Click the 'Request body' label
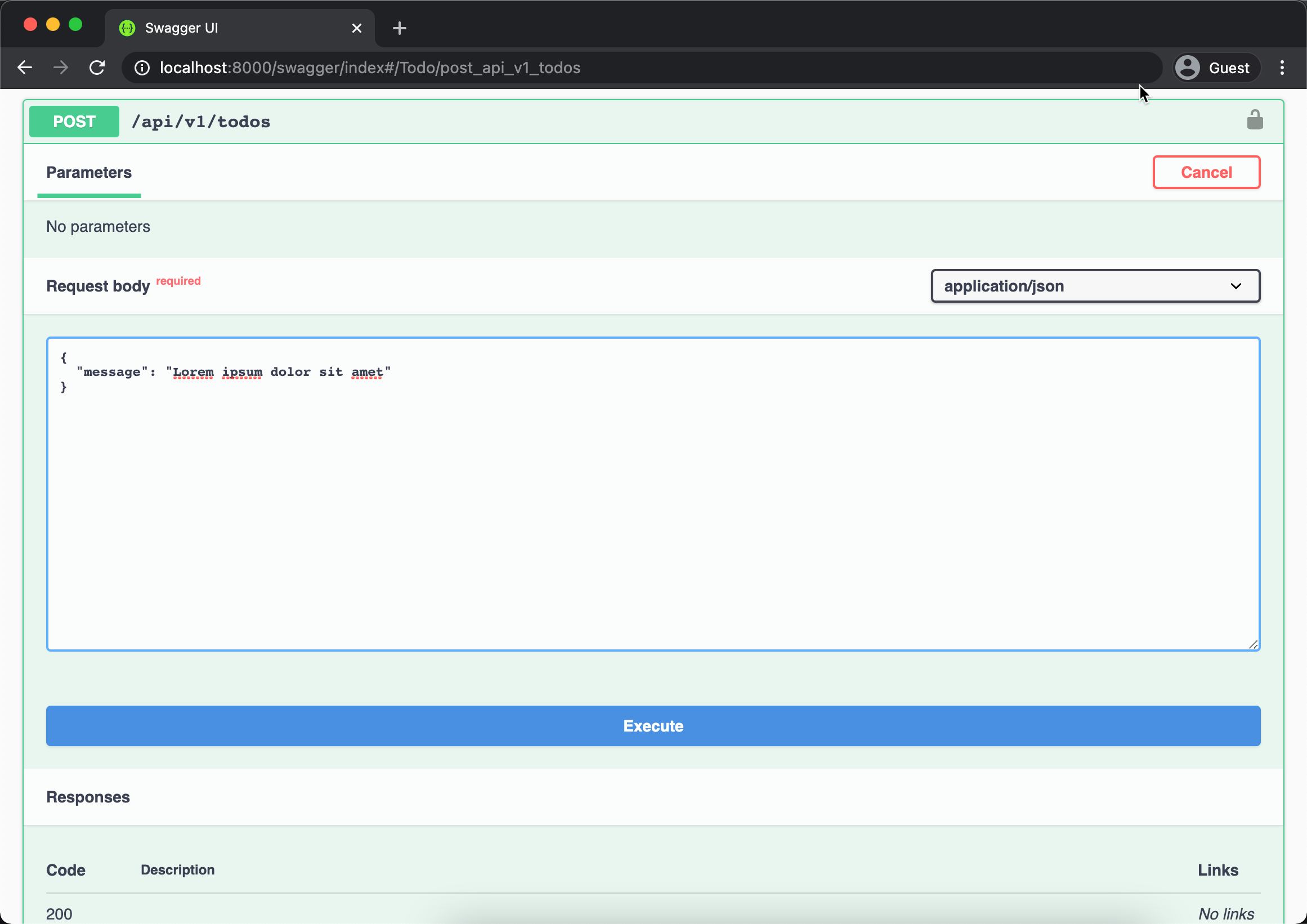 [98, 286]
